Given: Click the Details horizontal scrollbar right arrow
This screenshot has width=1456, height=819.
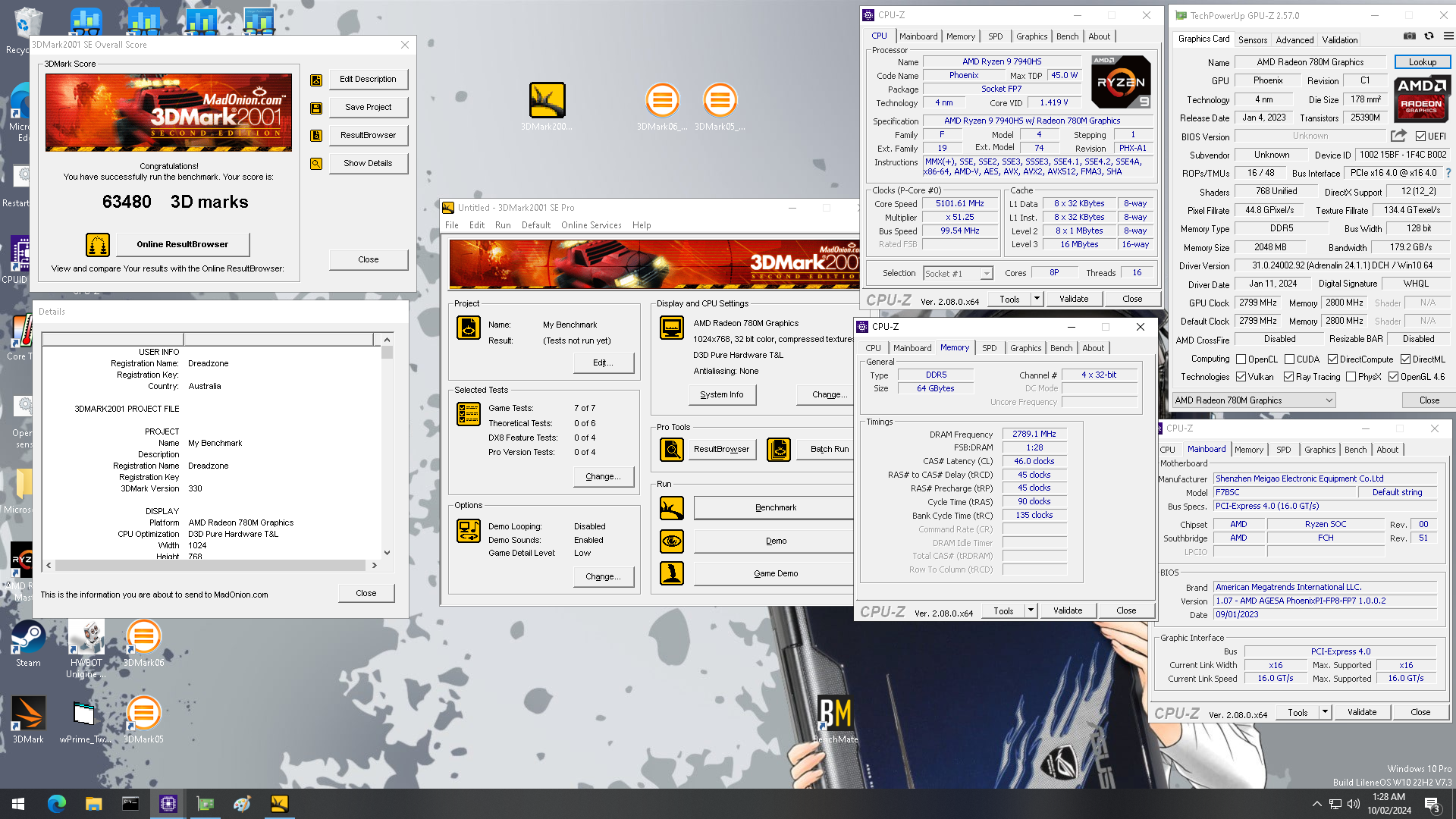Looking at the screenshot, I should pos(374,565).
